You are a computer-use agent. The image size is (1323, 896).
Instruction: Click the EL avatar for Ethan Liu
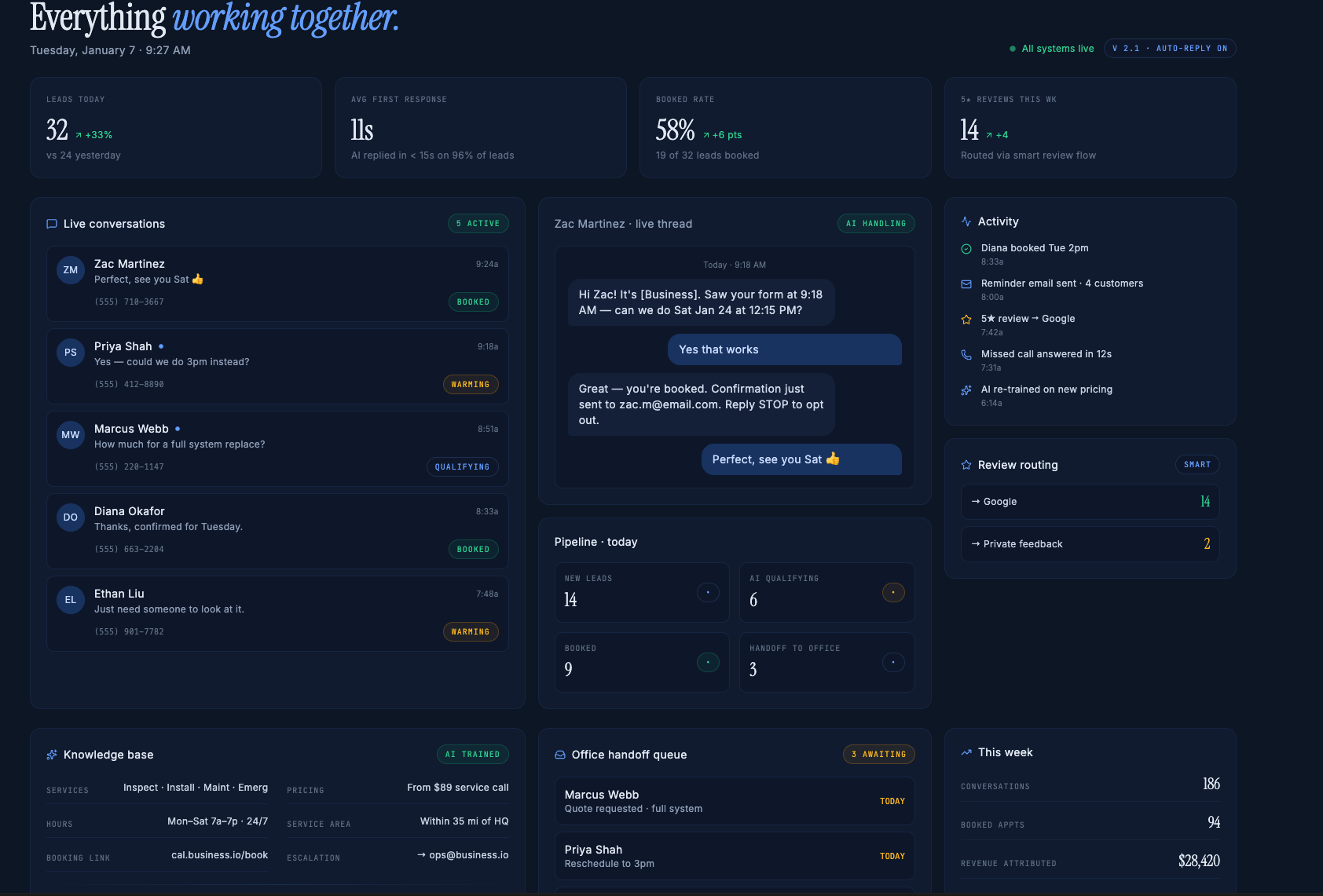pos(71,600)
